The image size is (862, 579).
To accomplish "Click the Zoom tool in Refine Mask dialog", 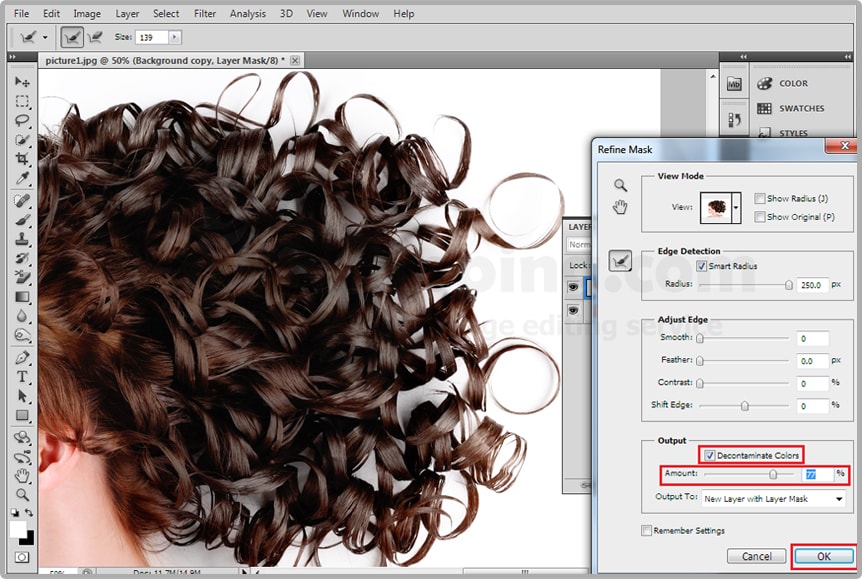I will pos(621,185).
